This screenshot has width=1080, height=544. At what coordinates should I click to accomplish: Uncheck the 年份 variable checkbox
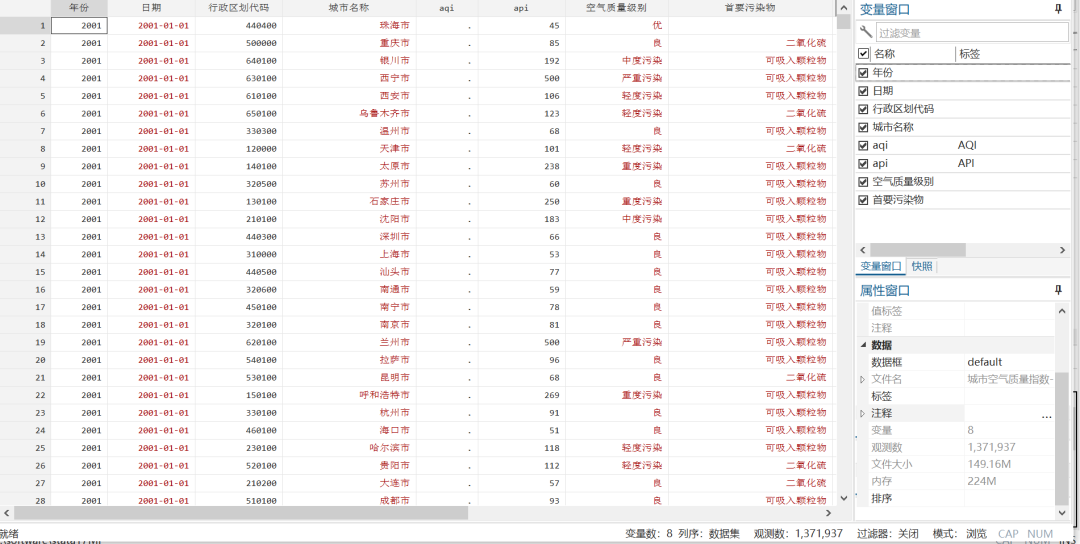(863, 72)
